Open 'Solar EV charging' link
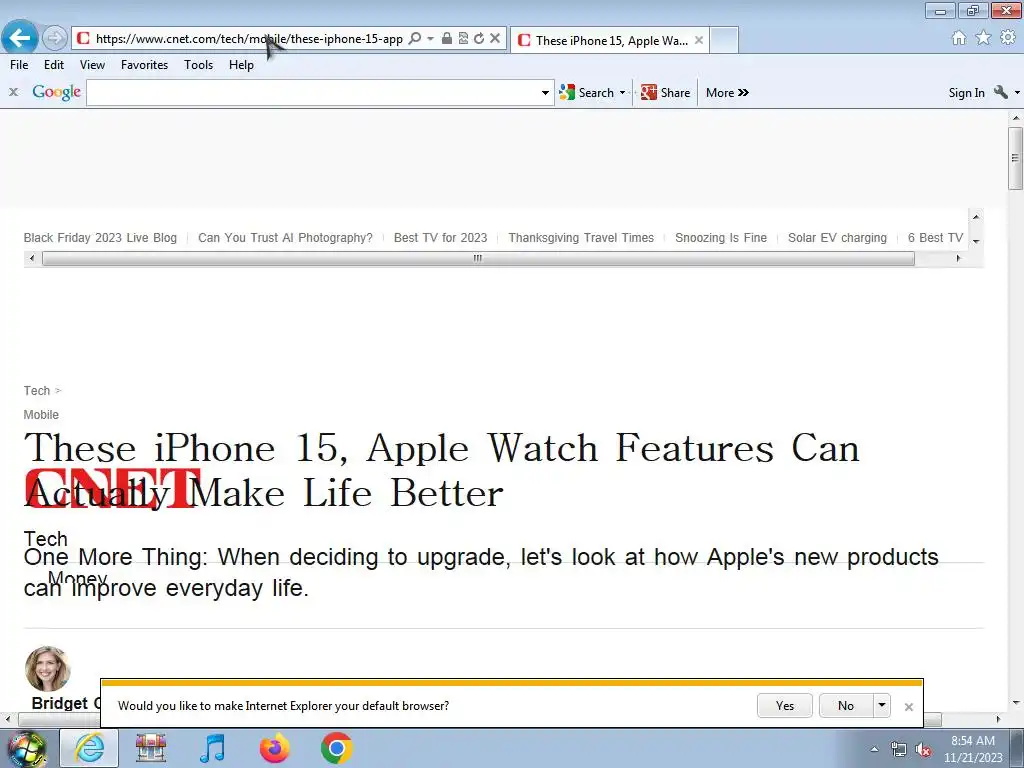The width and height of the screenshot is (1024, 768). tap(837, 238)
